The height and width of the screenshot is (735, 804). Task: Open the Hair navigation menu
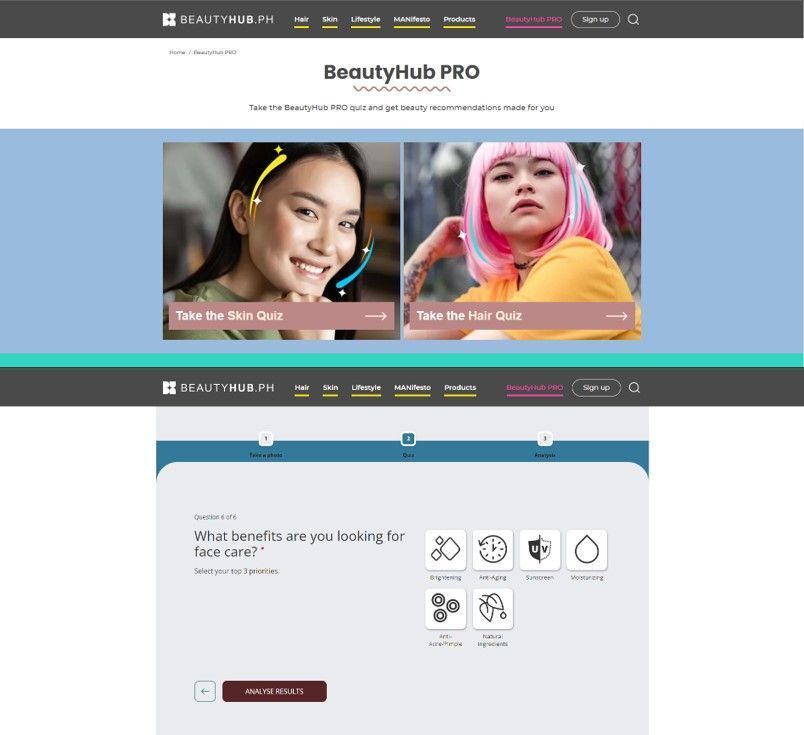point(301,19)
